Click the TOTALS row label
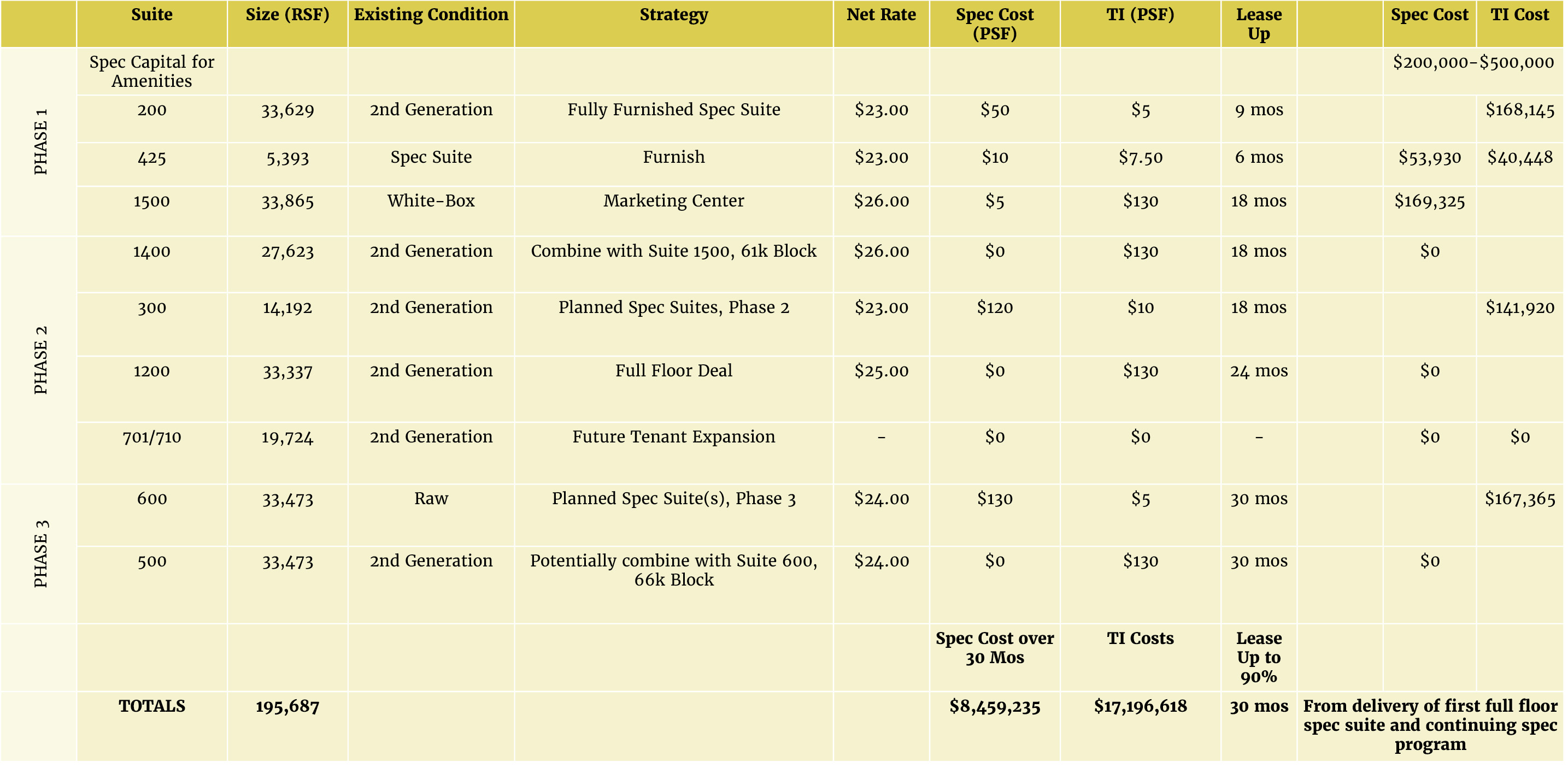This screenshot has width=1568, height=768. 151,706
